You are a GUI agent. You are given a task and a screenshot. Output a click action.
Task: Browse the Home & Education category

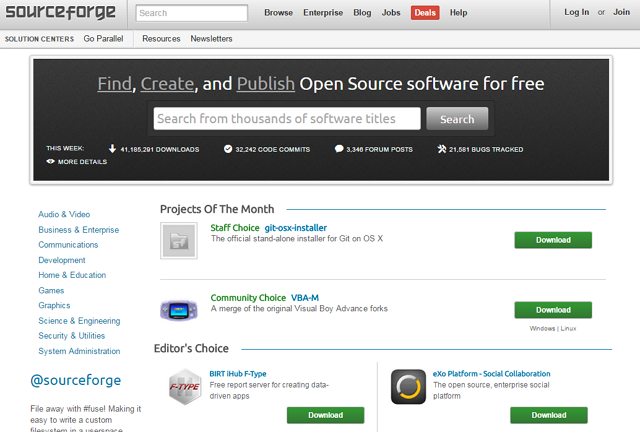72,275
